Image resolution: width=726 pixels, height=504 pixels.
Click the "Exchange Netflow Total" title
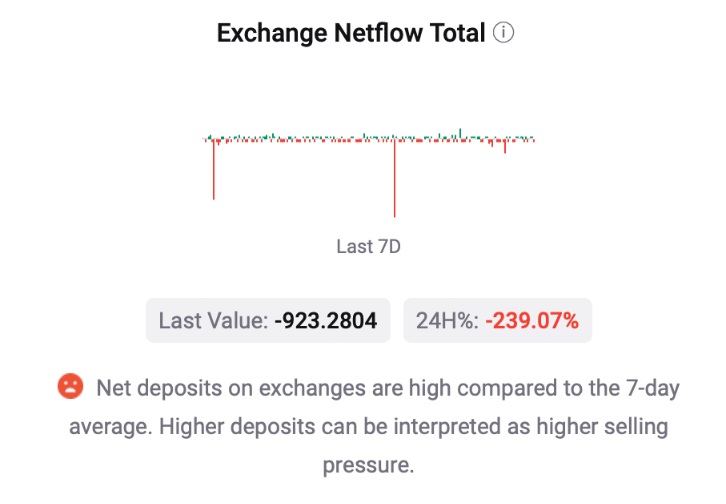[x=351, y=33]
